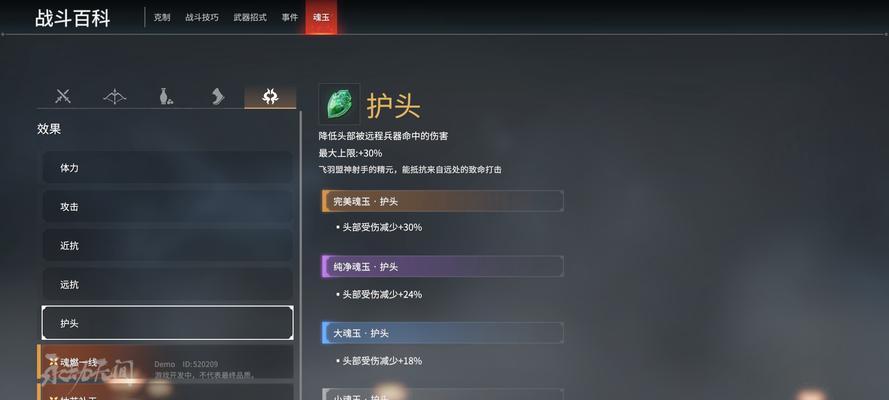Select the bow ranged weapon category icon
The image size is (889, 400).
coord(115,97)
